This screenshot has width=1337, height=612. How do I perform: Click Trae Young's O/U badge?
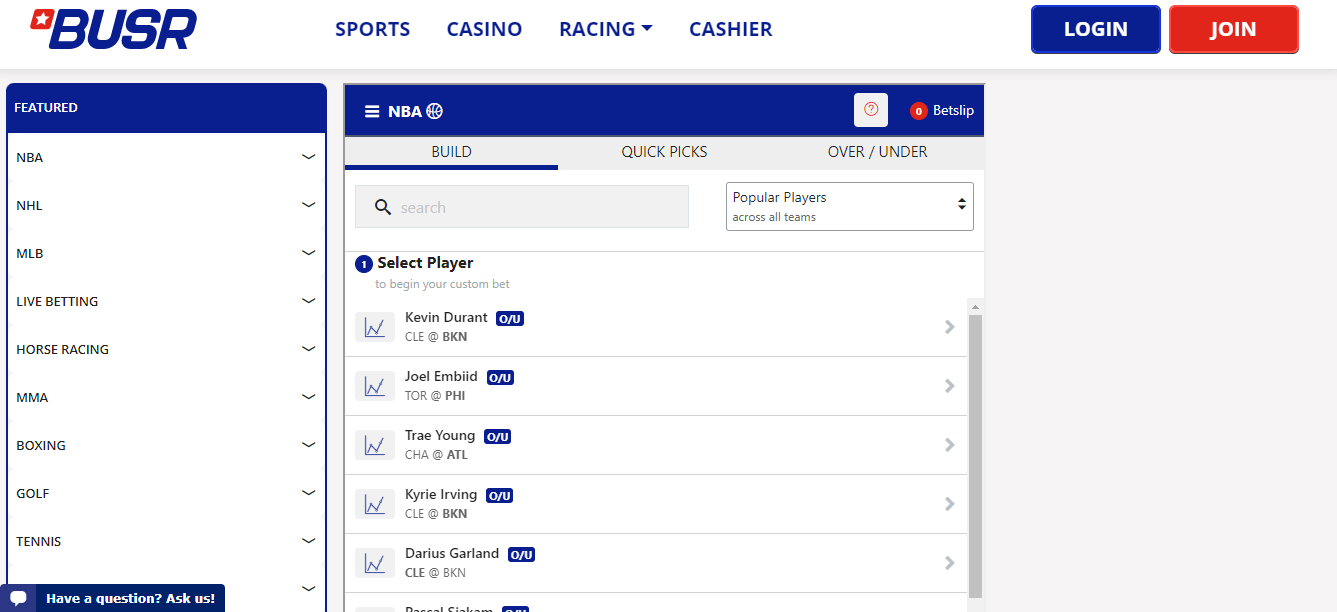pos(498,437)
